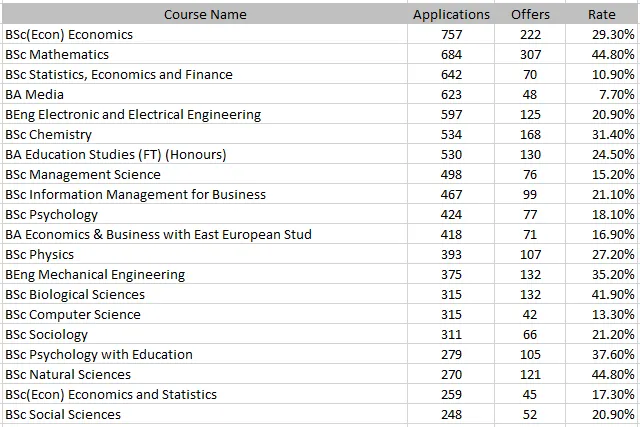Select the Applications column header
Image resolution: width=640 pixels, height=427 pixels.
(x=451, y=14)
